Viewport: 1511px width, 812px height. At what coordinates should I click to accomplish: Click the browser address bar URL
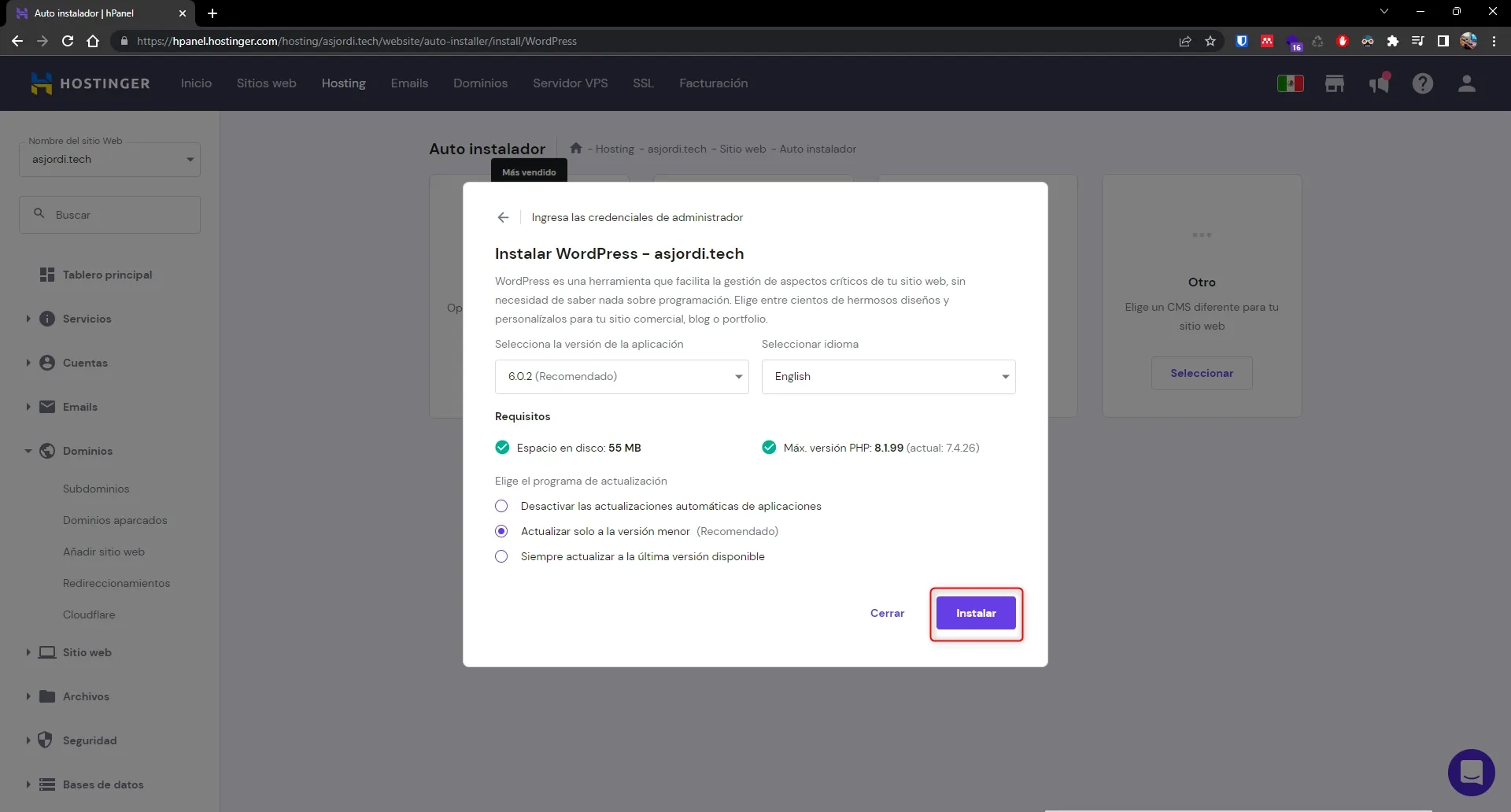tap(357, 41)
